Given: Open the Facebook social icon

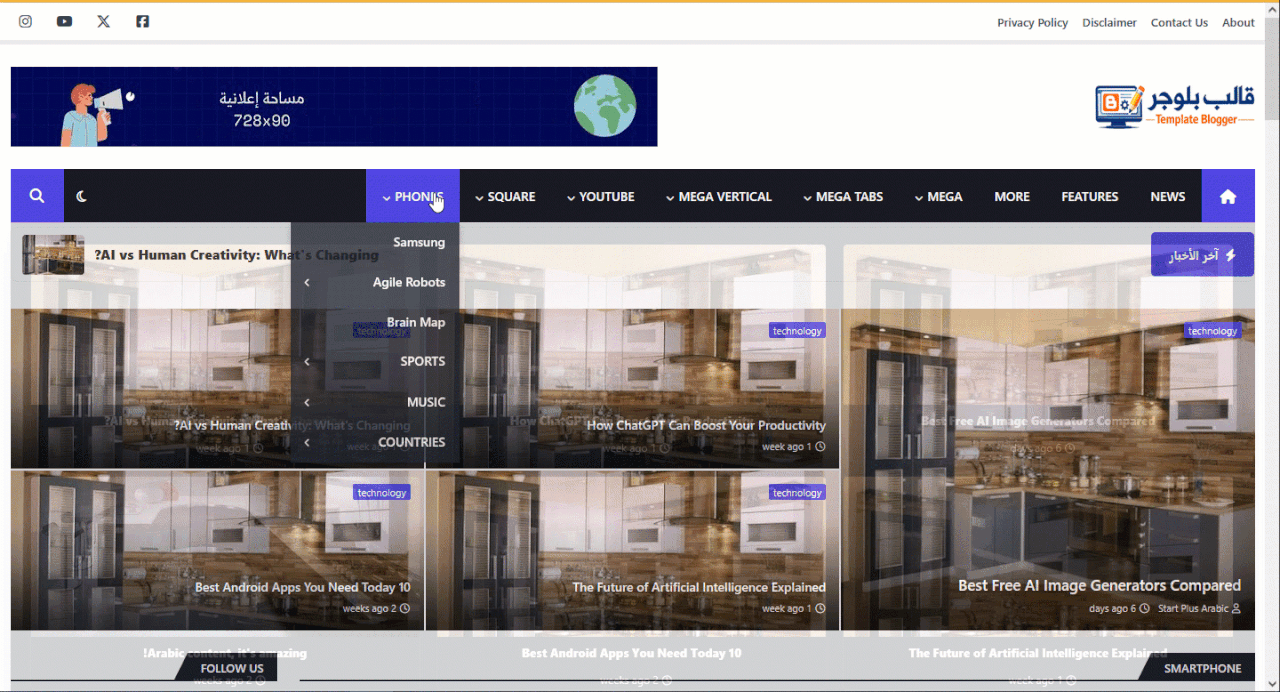Looking at the screenshot, I should (x=143, y=21).
